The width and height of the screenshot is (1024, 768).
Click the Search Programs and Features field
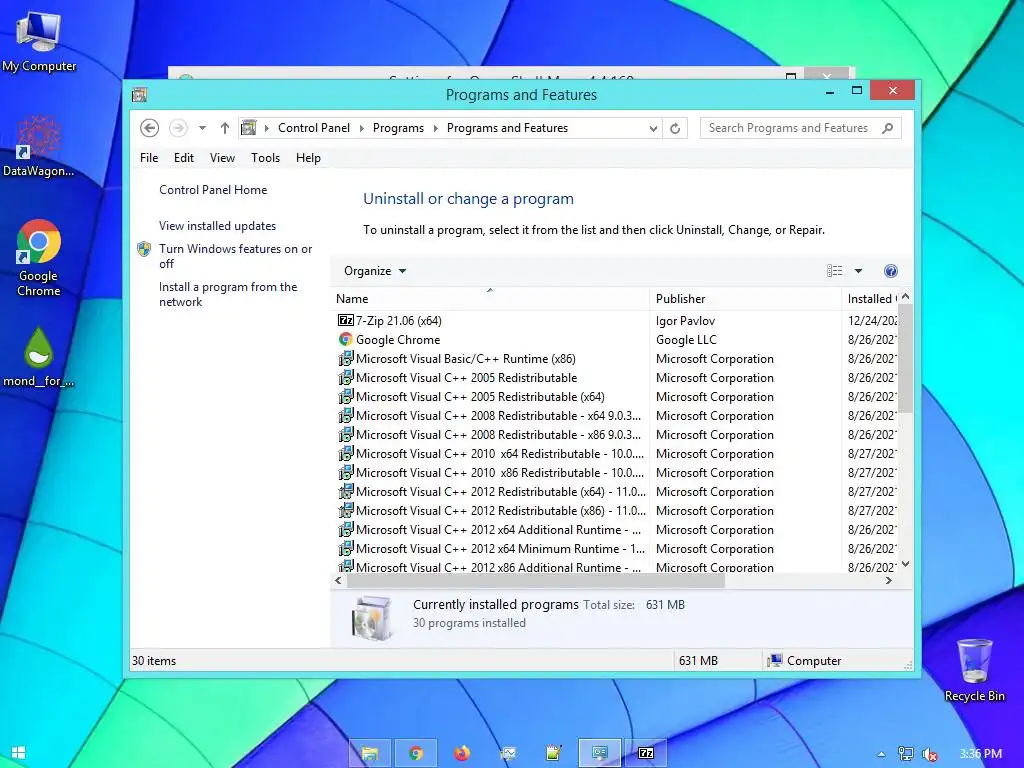pyautogui.click(x=801, y=128)
